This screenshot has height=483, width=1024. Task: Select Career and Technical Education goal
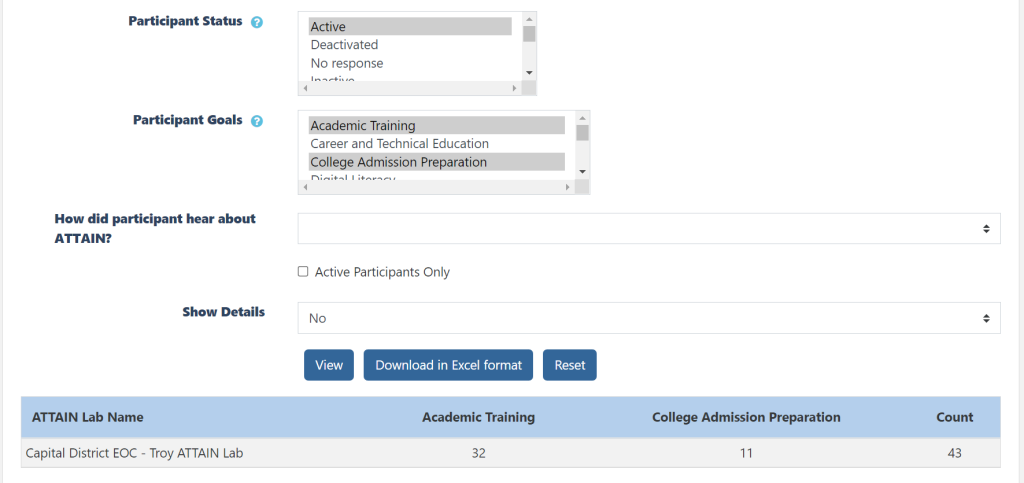click(x=399, y=144)
